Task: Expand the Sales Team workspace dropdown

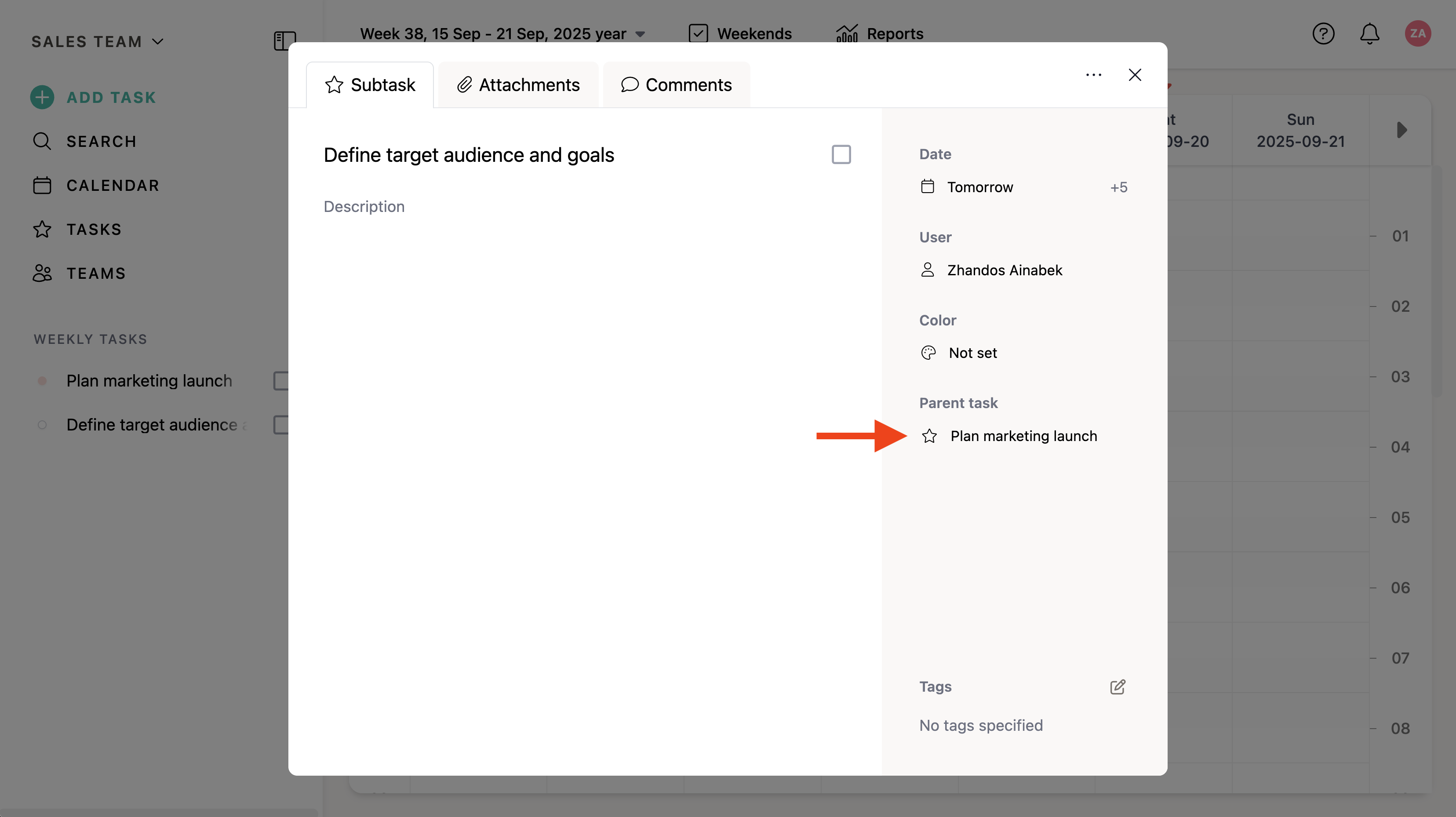Action: [97, 42]
